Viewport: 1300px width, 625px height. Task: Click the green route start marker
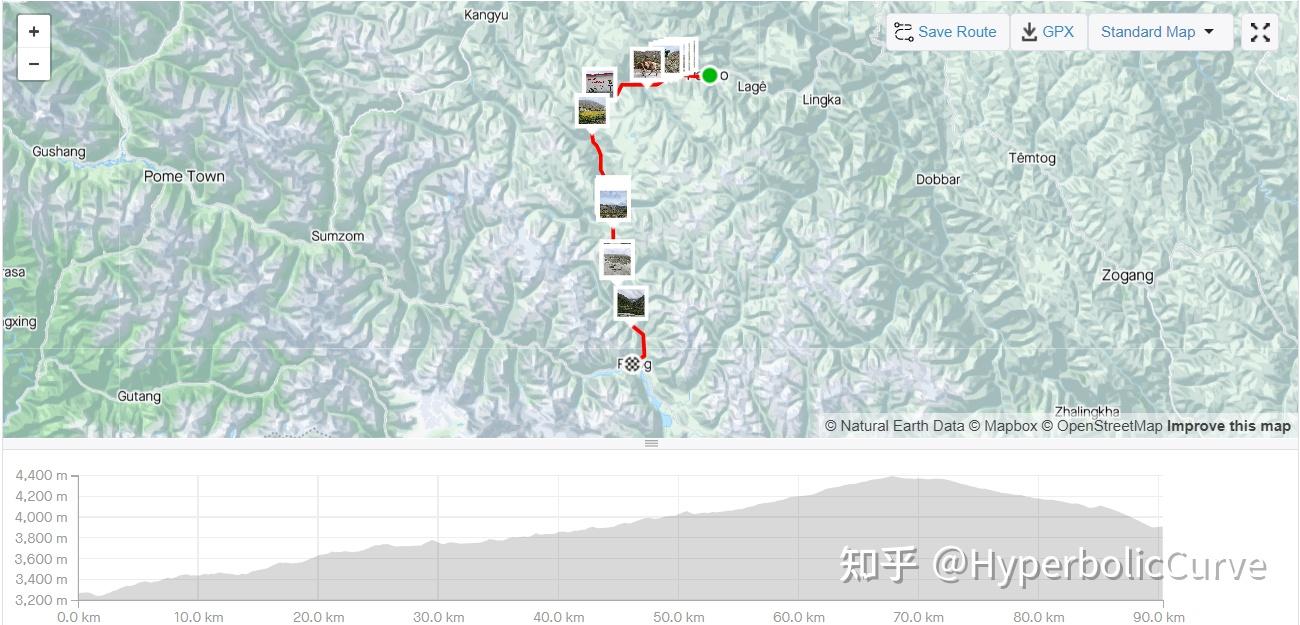coord(710,75)
